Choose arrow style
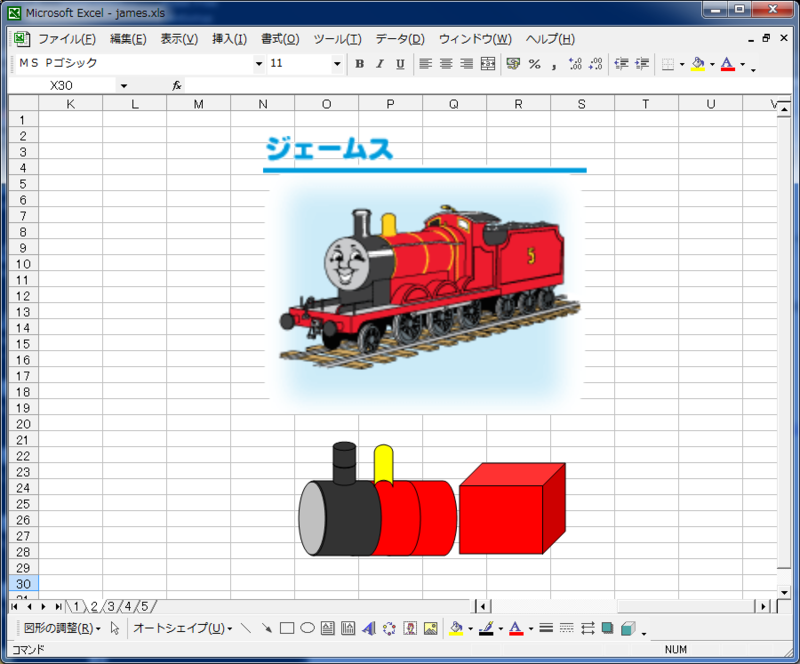Viewport: 800px width, 664px height. (x=587, y=628)
